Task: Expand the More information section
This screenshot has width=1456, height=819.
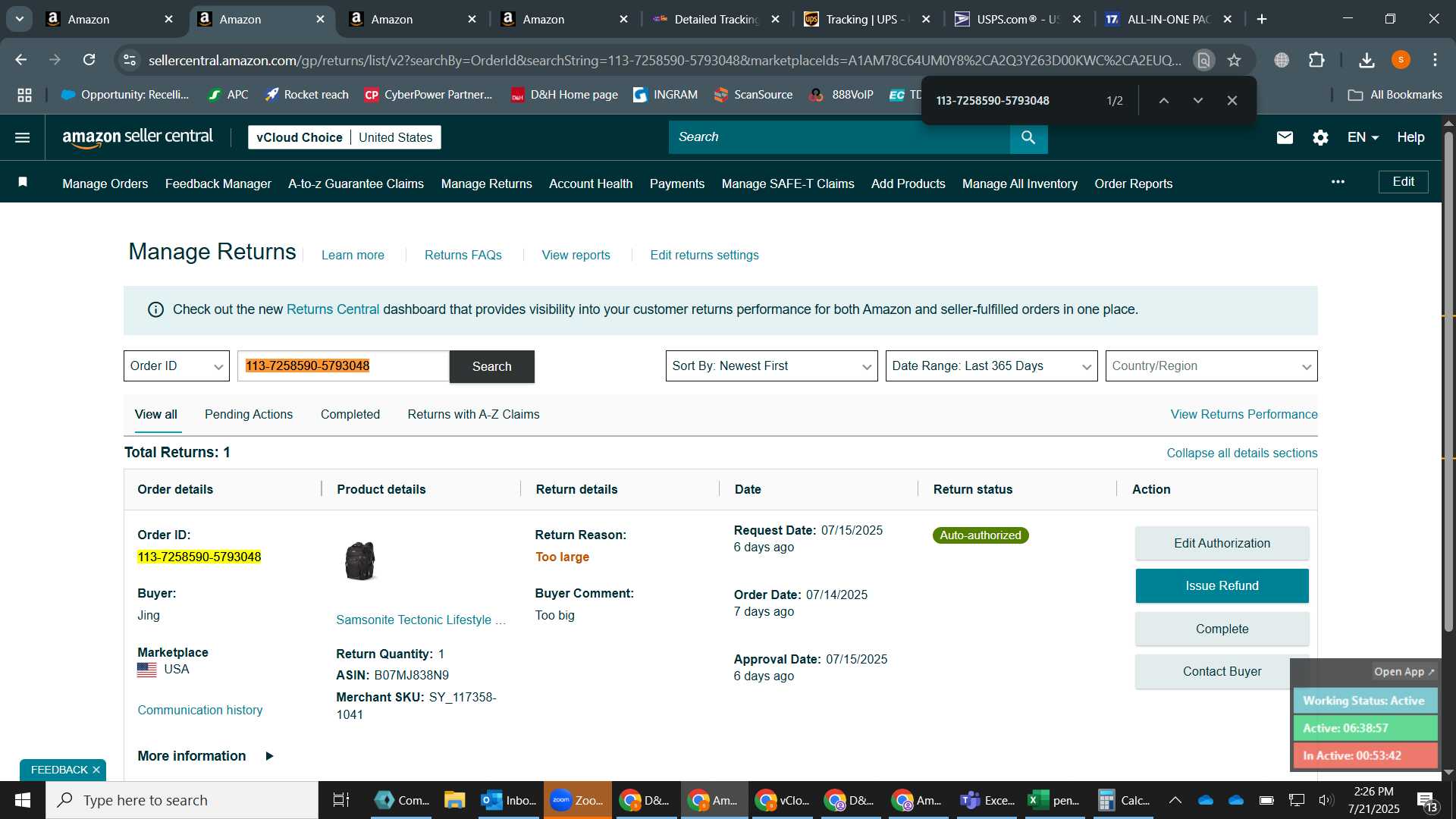Action: [206, 756]
